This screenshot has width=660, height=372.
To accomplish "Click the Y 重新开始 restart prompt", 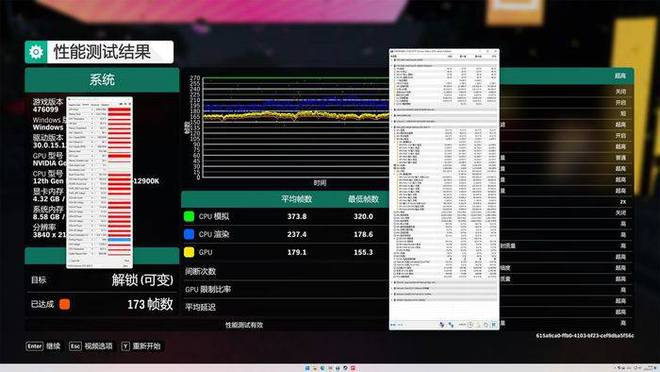I will (141, 346).
